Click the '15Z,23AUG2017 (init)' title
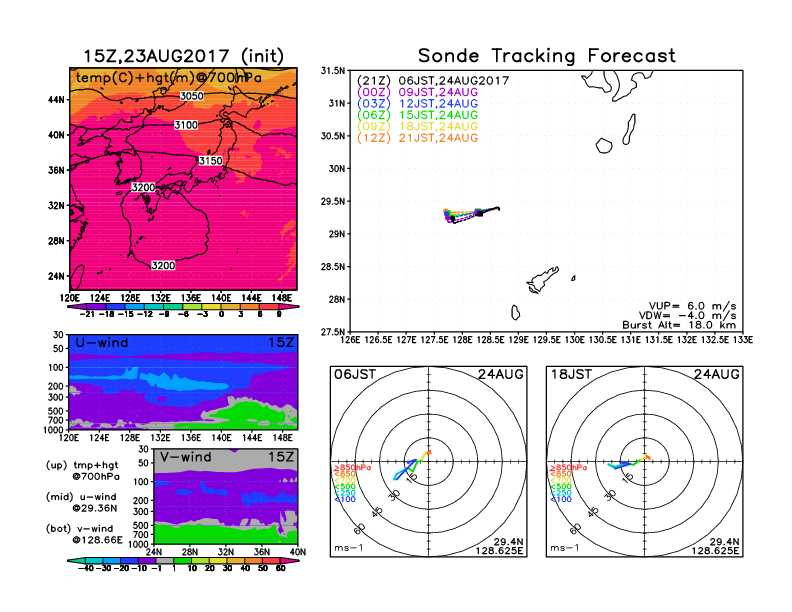Screen dimensions: 792x612 pyautogui.click(x=183, y=56)
